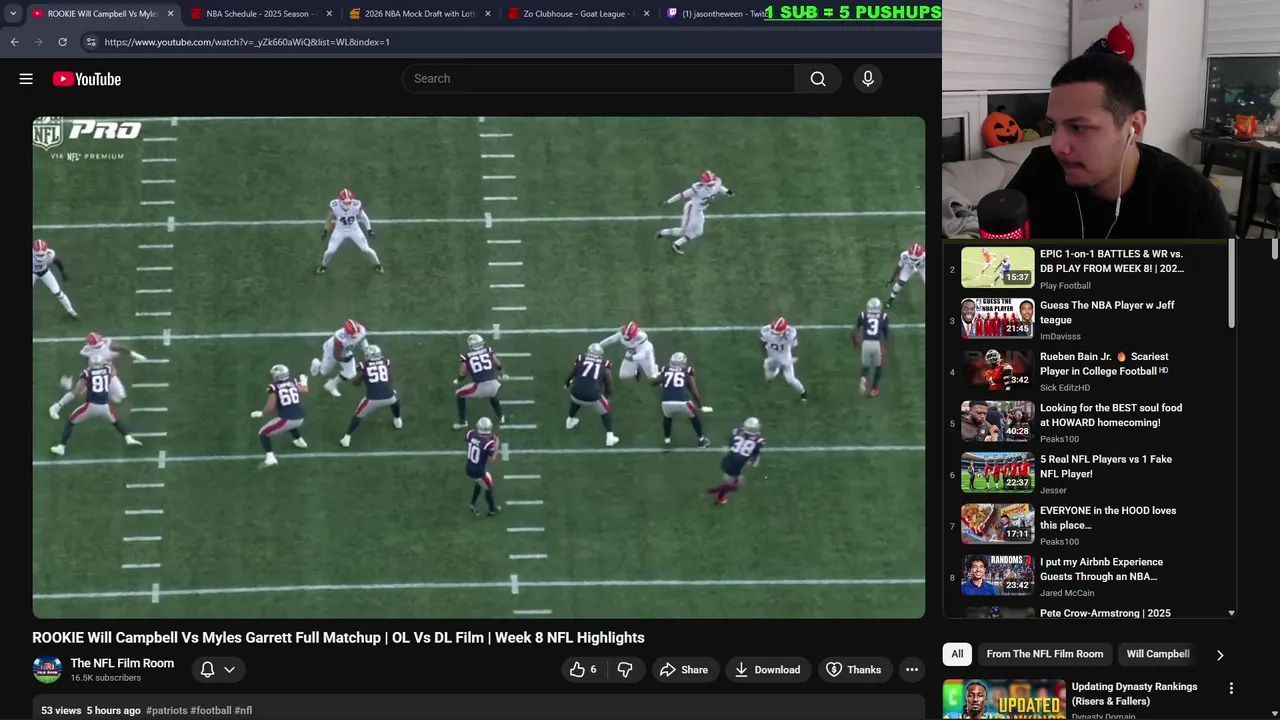Download the video
Screen dimensions: 1280x720
[x=767, y=670]
